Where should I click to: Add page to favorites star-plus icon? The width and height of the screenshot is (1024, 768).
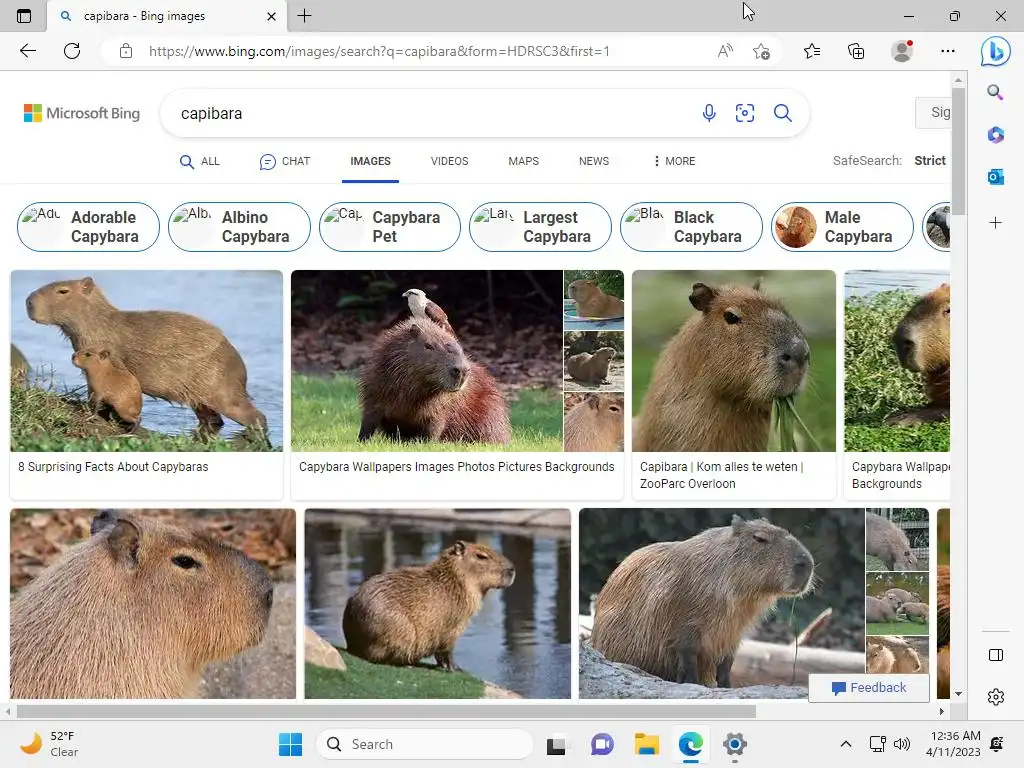coord(761,51)
